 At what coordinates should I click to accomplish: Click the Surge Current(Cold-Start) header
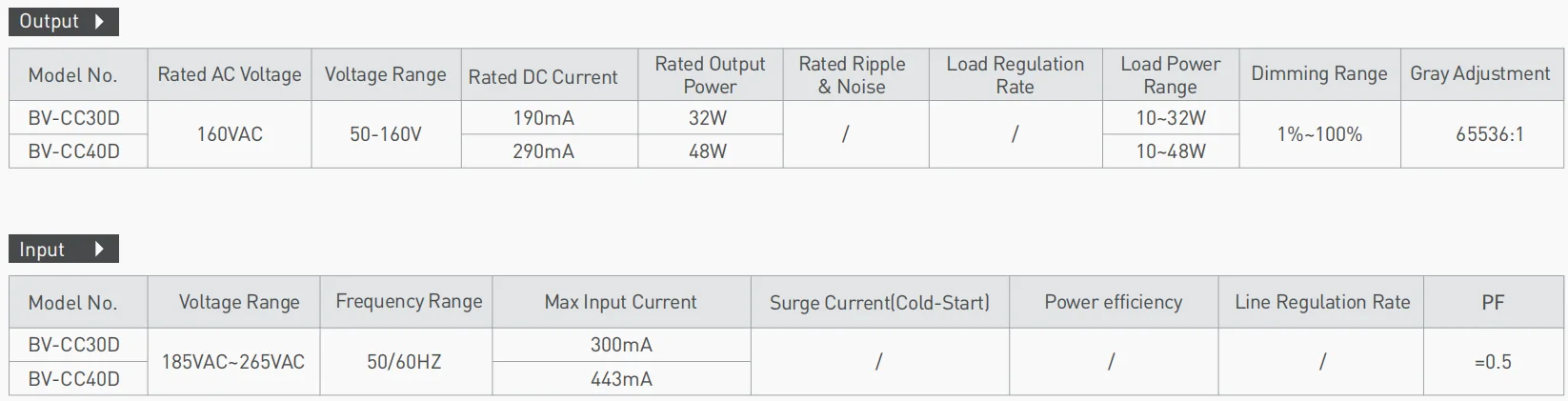coord(879,303)
